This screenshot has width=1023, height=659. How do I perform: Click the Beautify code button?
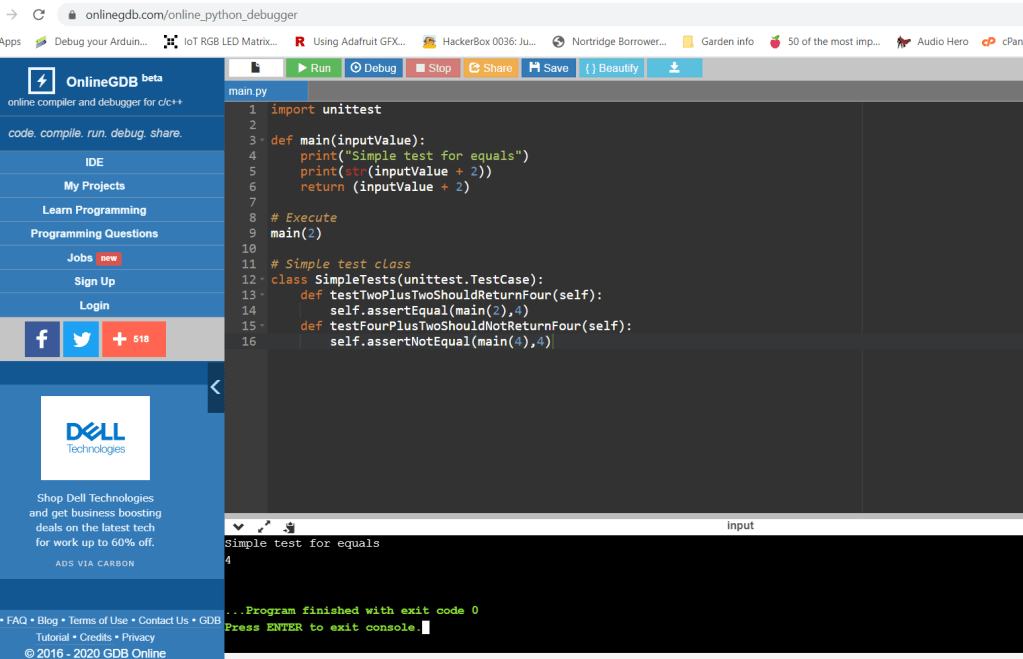pyautogui.click(x=611, y=68)
